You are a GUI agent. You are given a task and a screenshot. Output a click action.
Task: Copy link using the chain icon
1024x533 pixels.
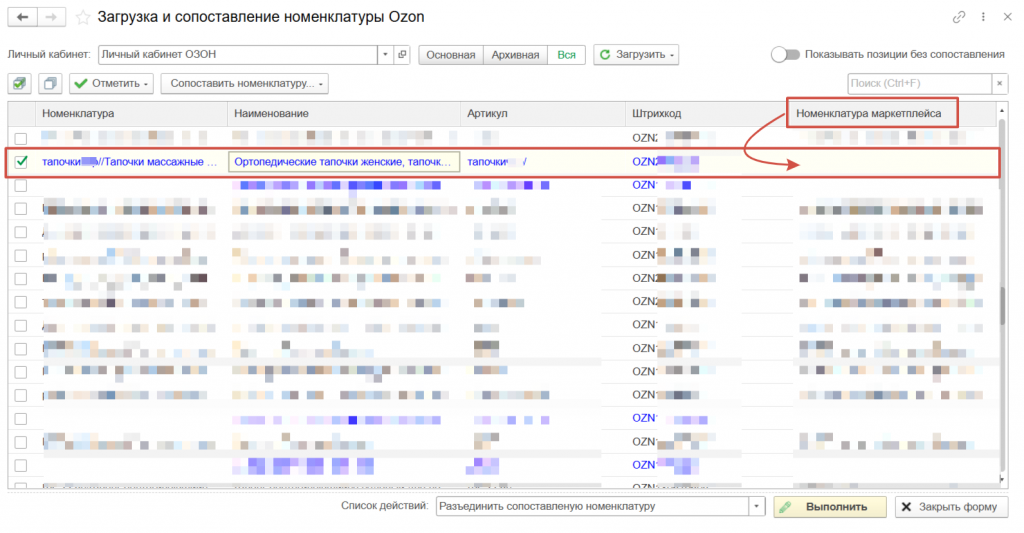(x=960, y=17)
